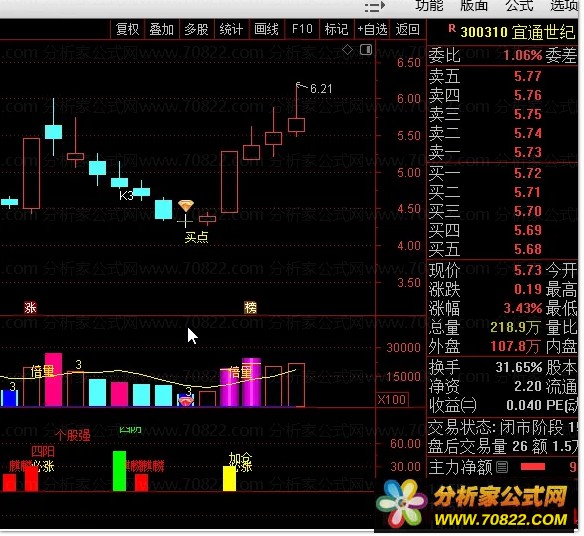Click the red 主力净额 bar

[x=533, y=467]
